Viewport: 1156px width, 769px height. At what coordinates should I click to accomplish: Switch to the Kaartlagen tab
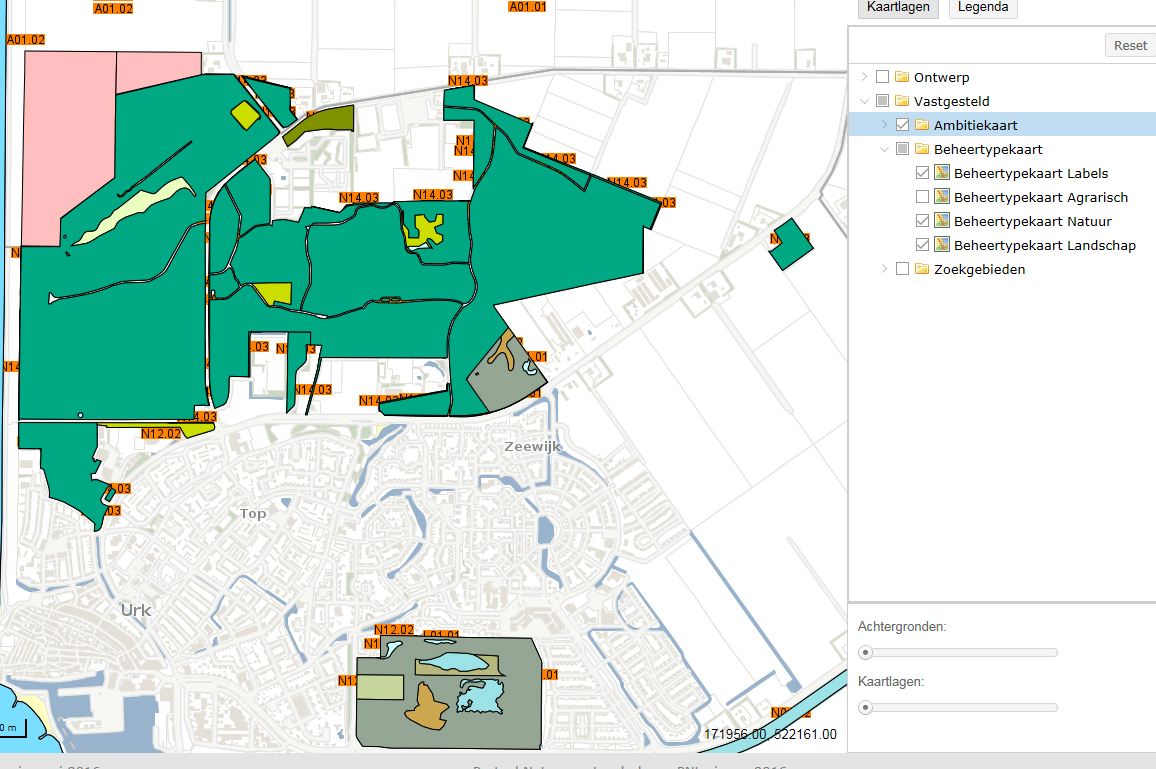pyautogui.click(x=899, y=7)
